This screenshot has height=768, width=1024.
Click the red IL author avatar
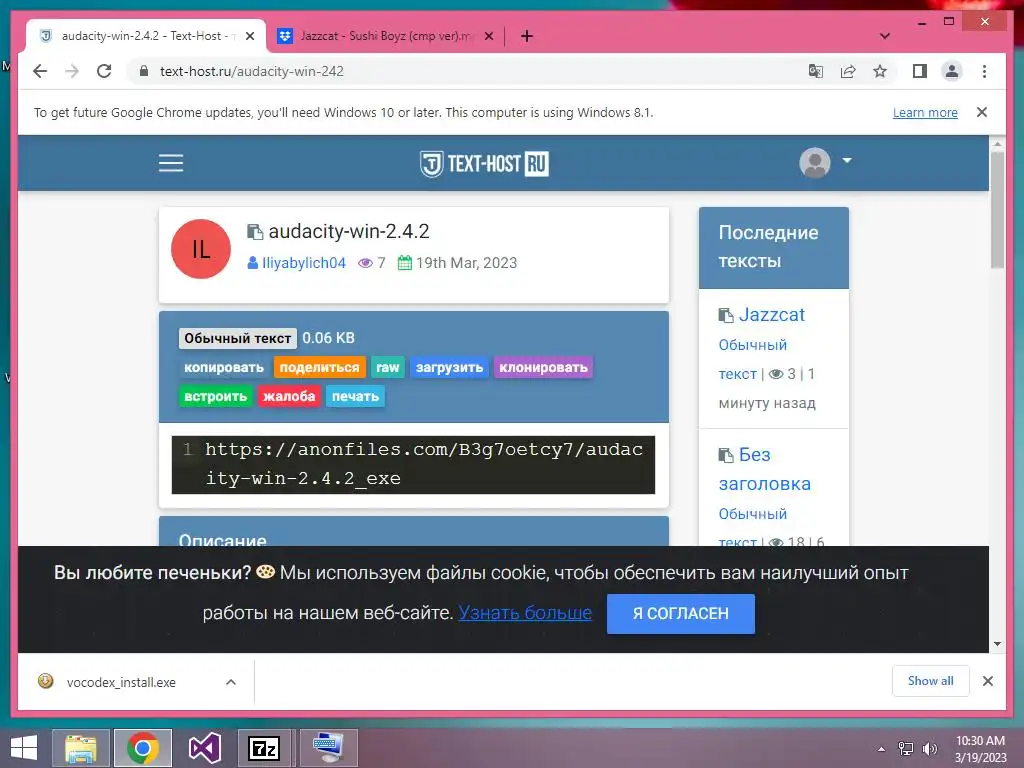click(200, 249)
